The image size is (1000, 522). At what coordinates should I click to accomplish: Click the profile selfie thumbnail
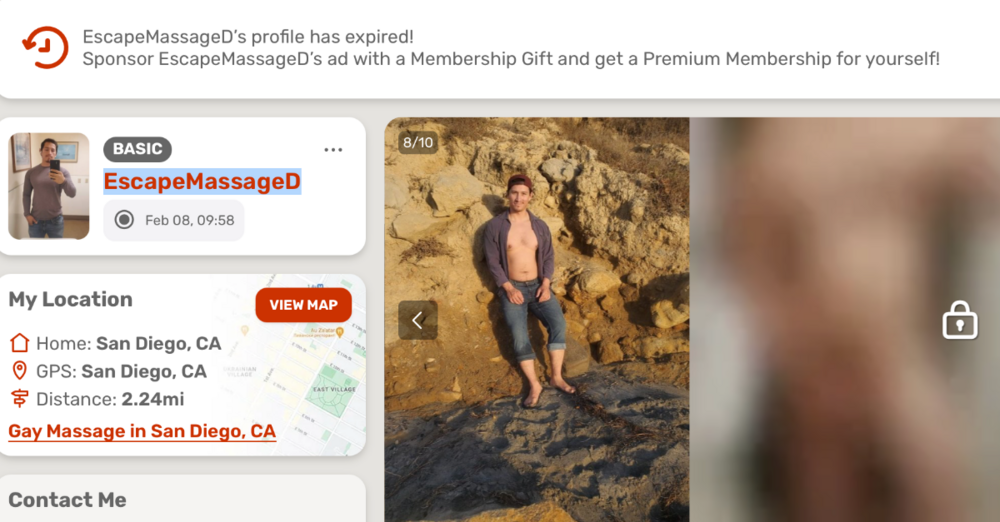click(49, 186)
